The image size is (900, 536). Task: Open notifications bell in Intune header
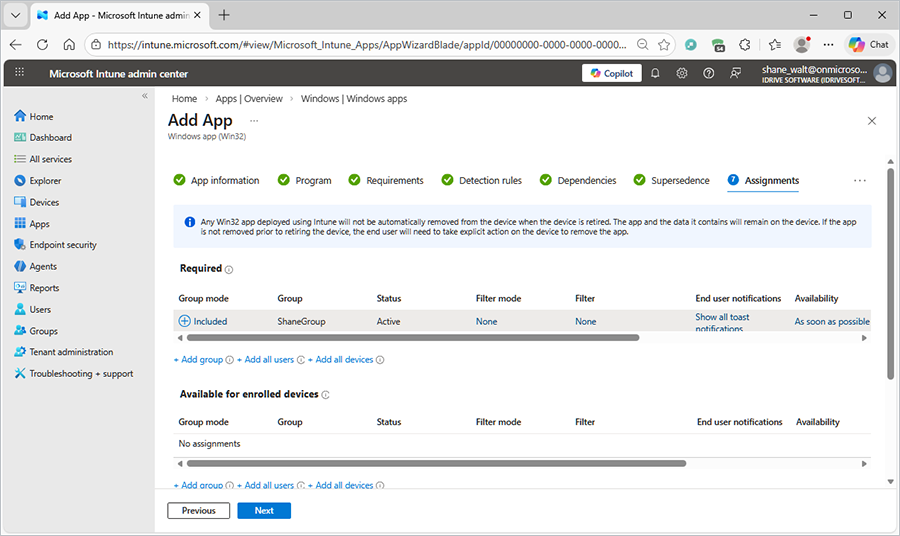click(655, 73)
